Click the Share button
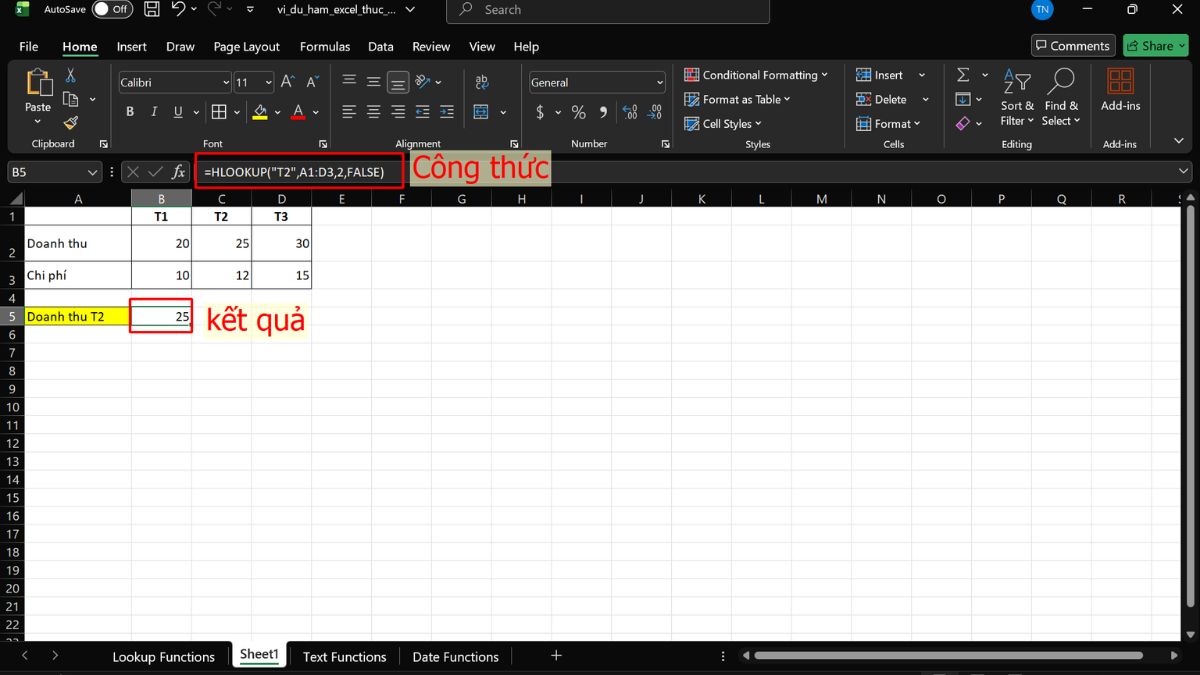 (x=1155, y=45)
